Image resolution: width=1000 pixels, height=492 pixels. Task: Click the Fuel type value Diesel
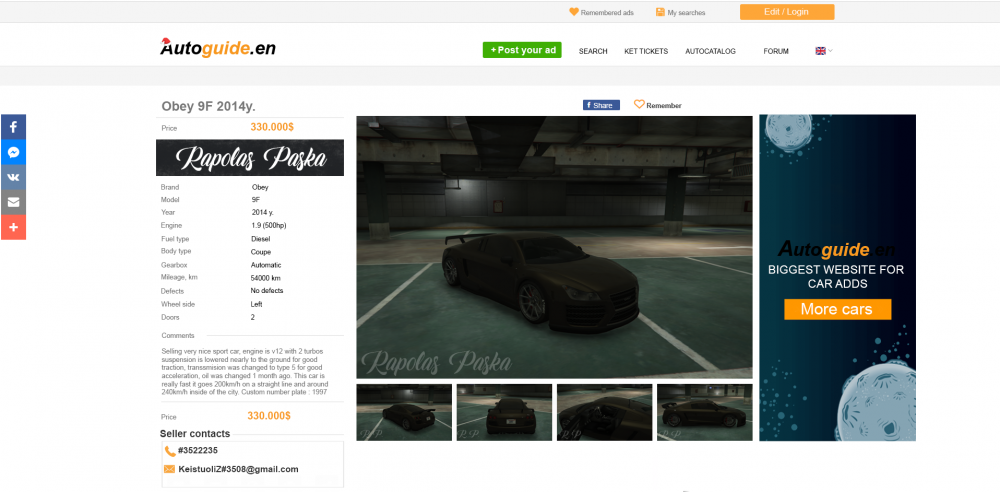coord(261,239)
